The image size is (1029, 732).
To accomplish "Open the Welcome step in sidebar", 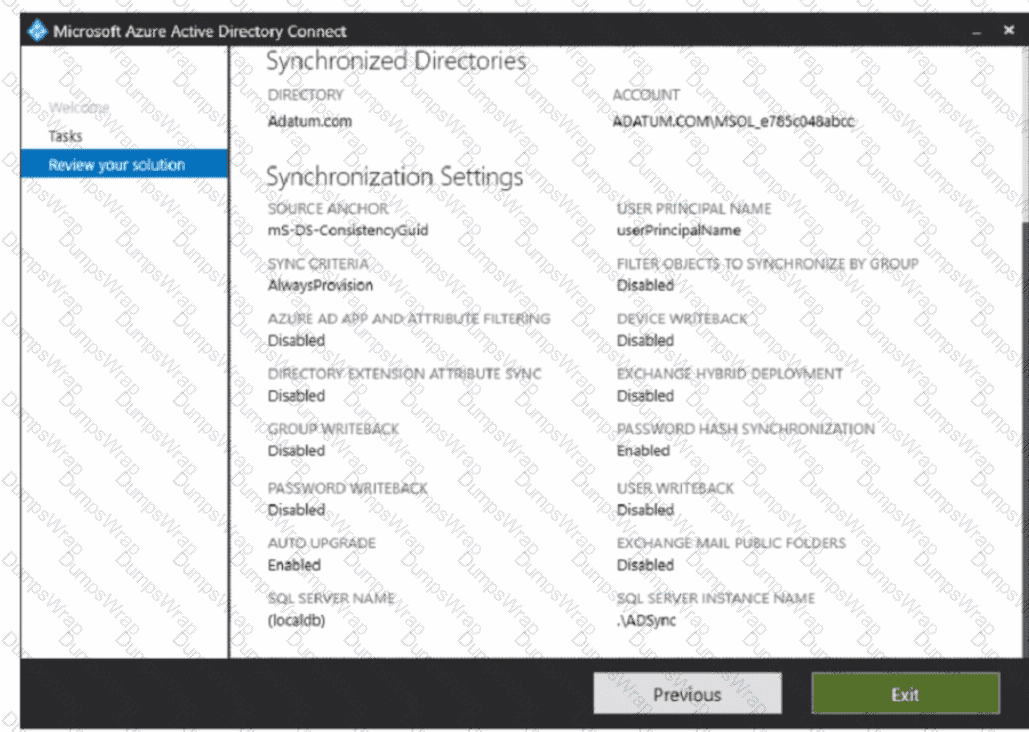I will coord(78,107).
